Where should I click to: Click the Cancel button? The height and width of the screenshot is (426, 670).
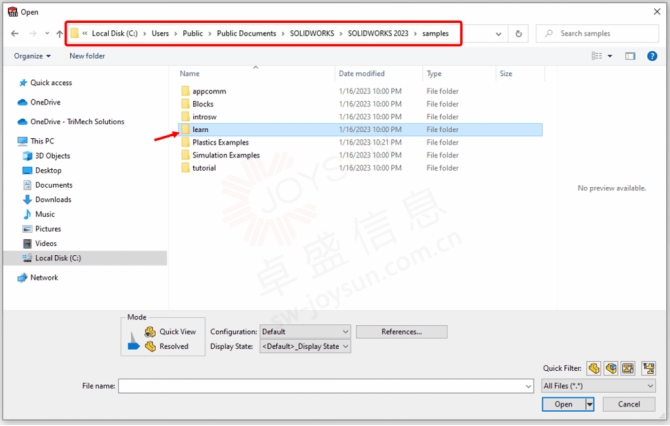tap(629, 404)
